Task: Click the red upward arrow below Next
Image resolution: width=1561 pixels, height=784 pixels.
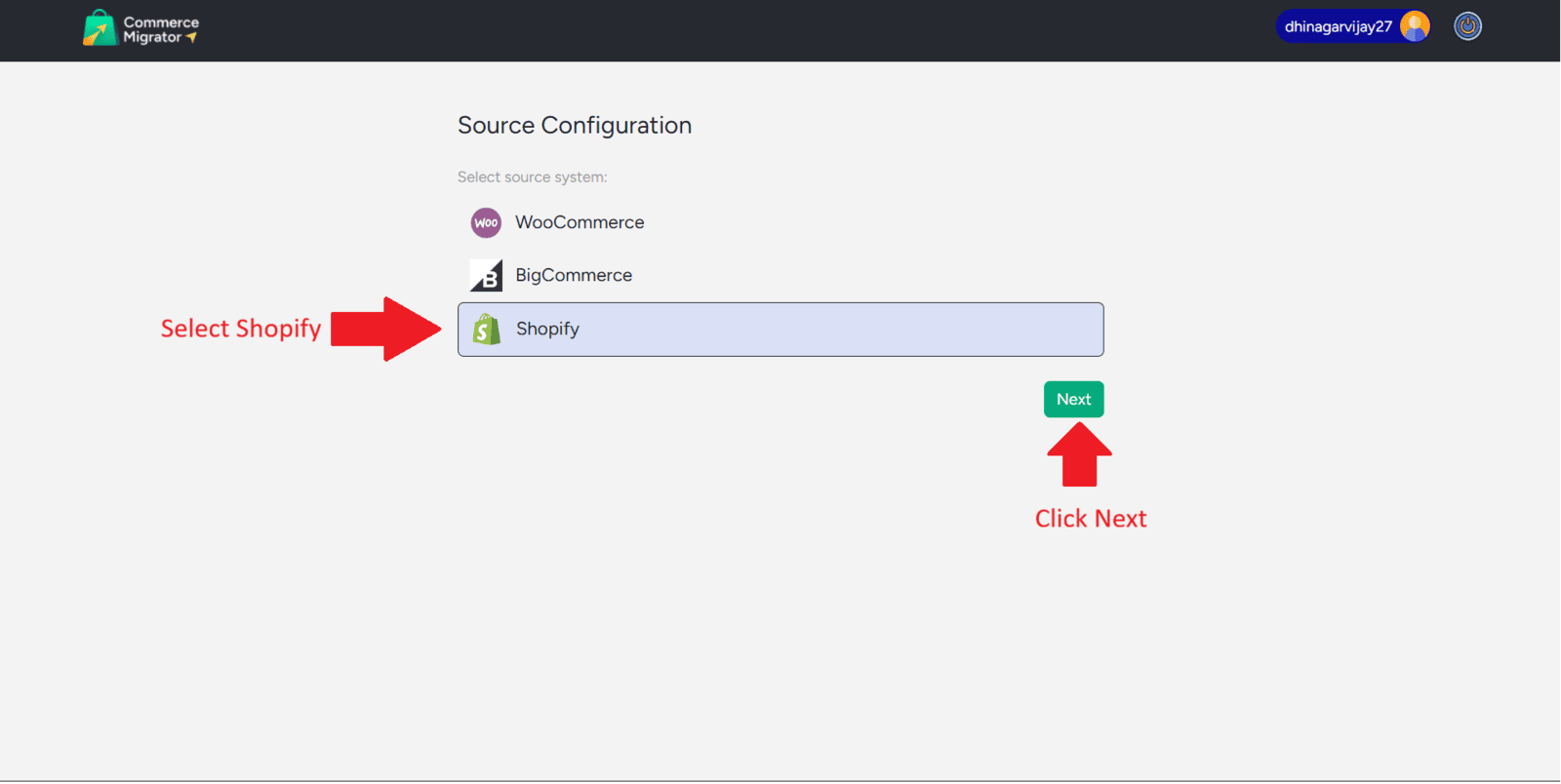Action: pyautogui.click(x=1079, y=455)
